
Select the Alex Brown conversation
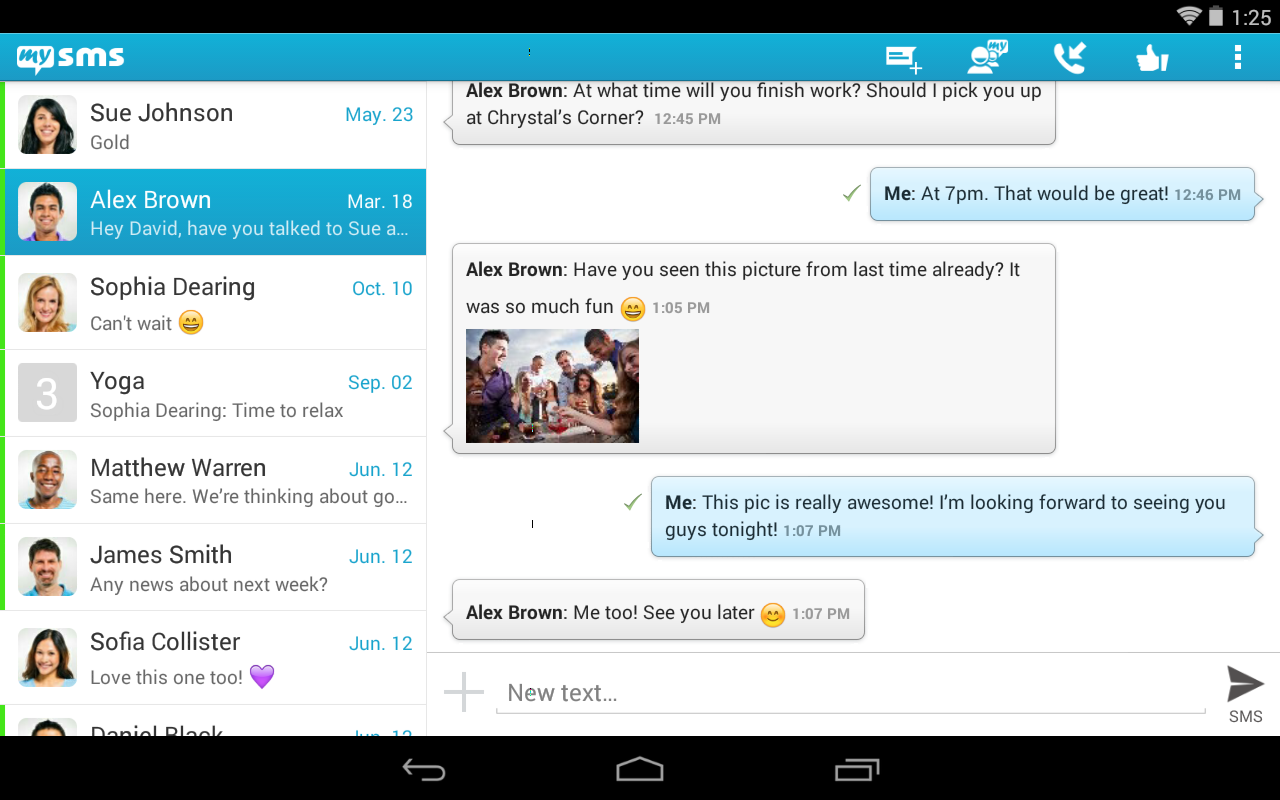[x=215, y=212]
